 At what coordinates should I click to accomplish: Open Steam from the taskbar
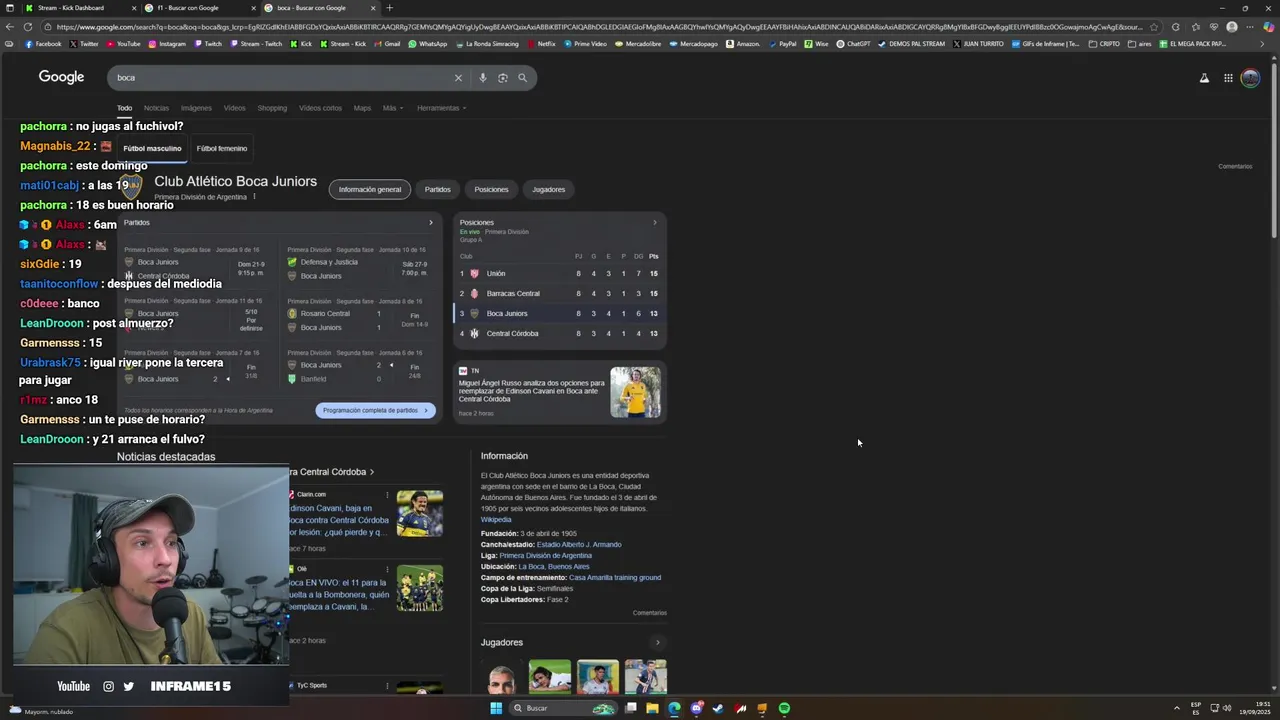pyautogui.click(x=718, y=708)
